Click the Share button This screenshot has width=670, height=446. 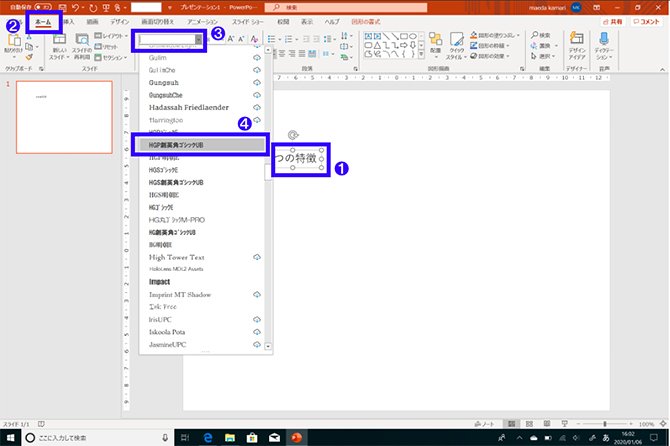pyautogui.click(x=613, y=22)
